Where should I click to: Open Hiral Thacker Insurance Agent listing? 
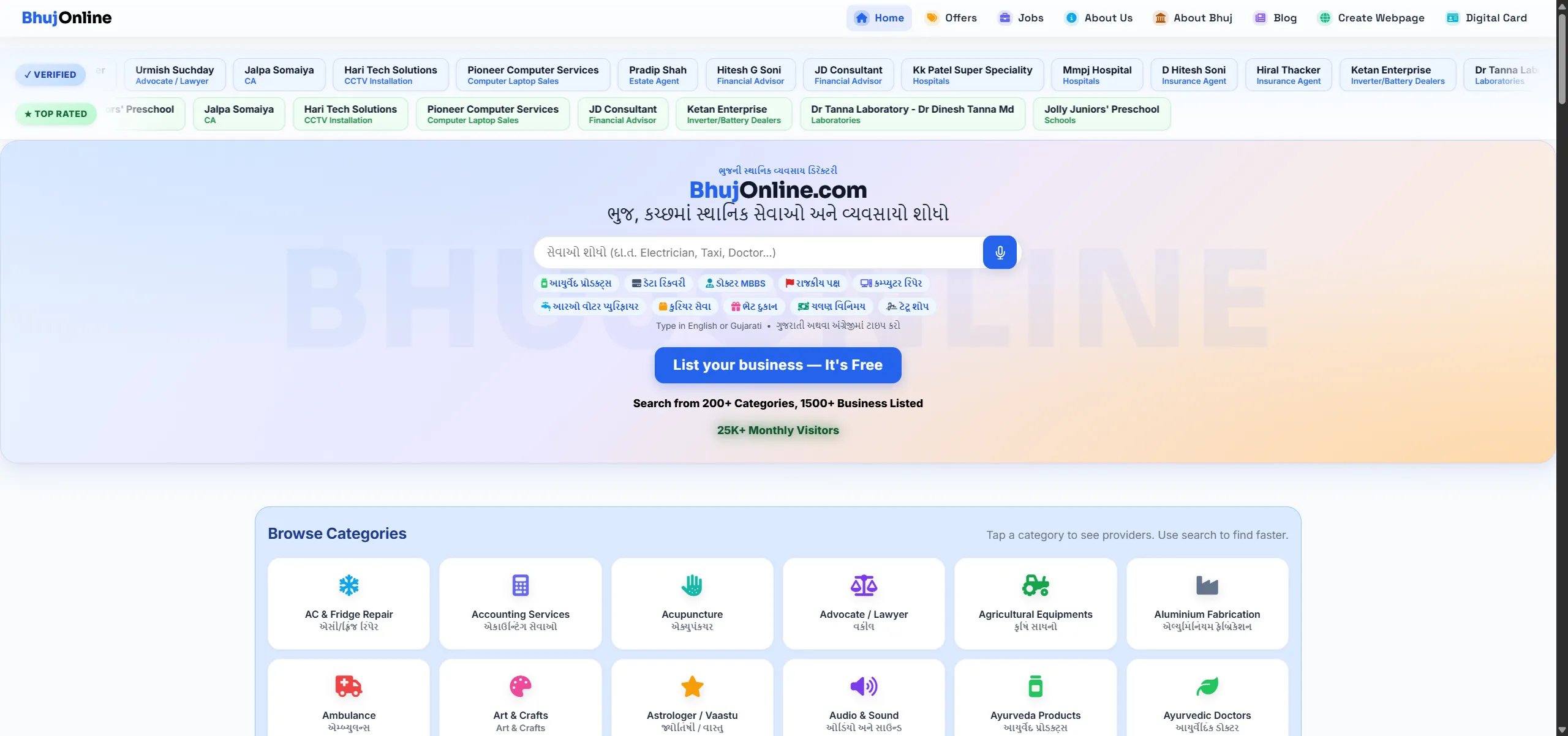click(1289, 75)
